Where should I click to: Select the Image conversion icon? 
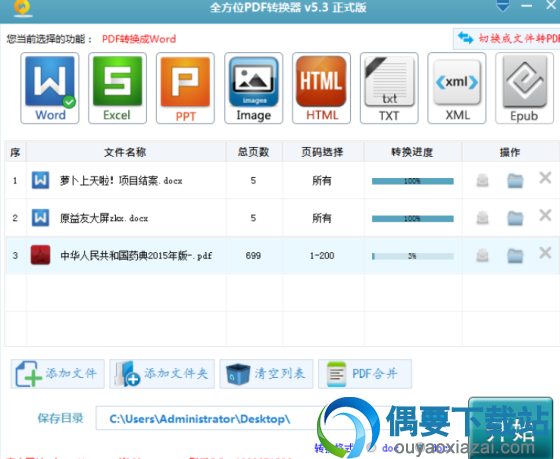(254, 88)
